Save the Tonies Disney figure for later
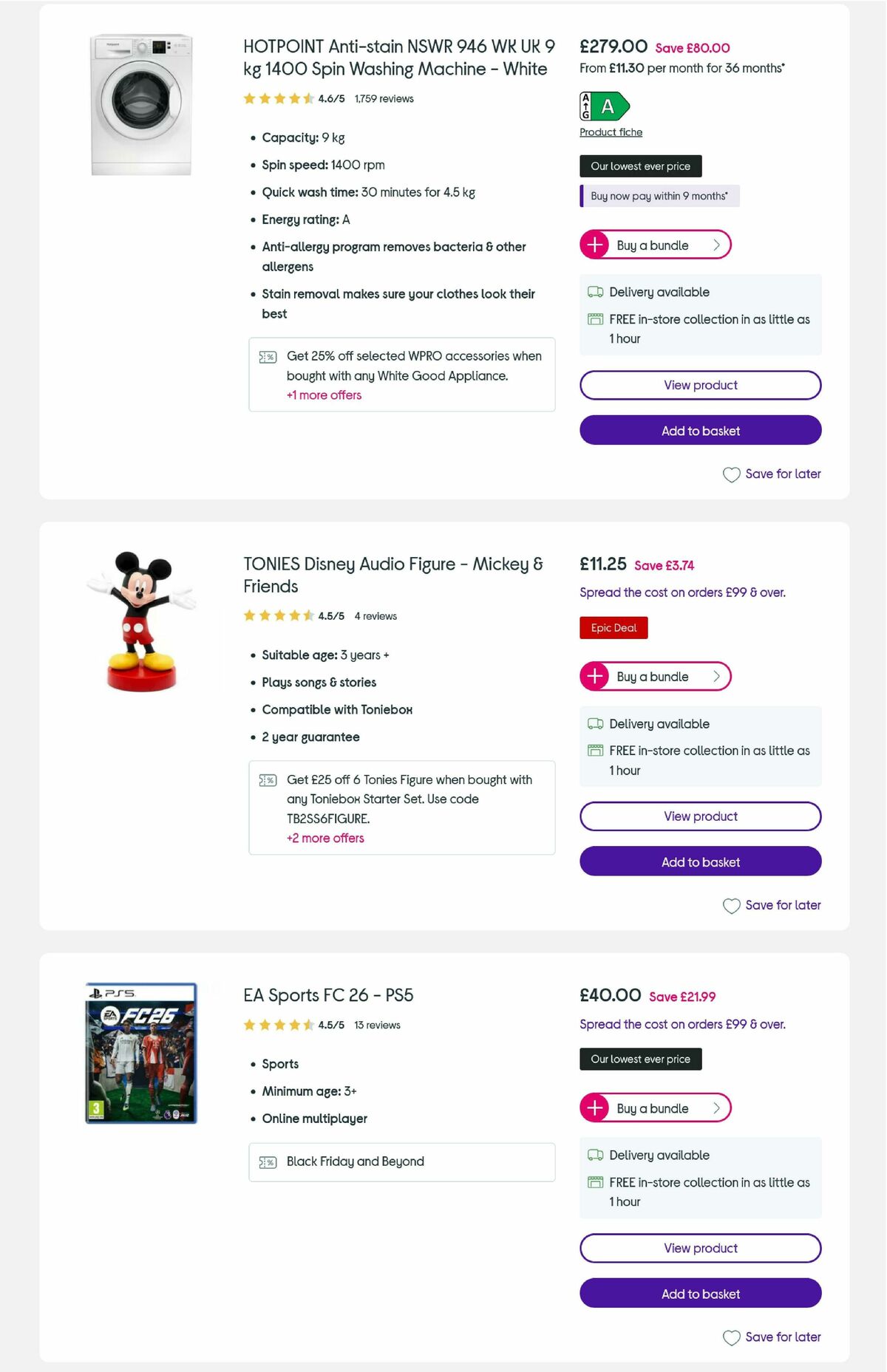887x1372 pixels. pos(772,905)
